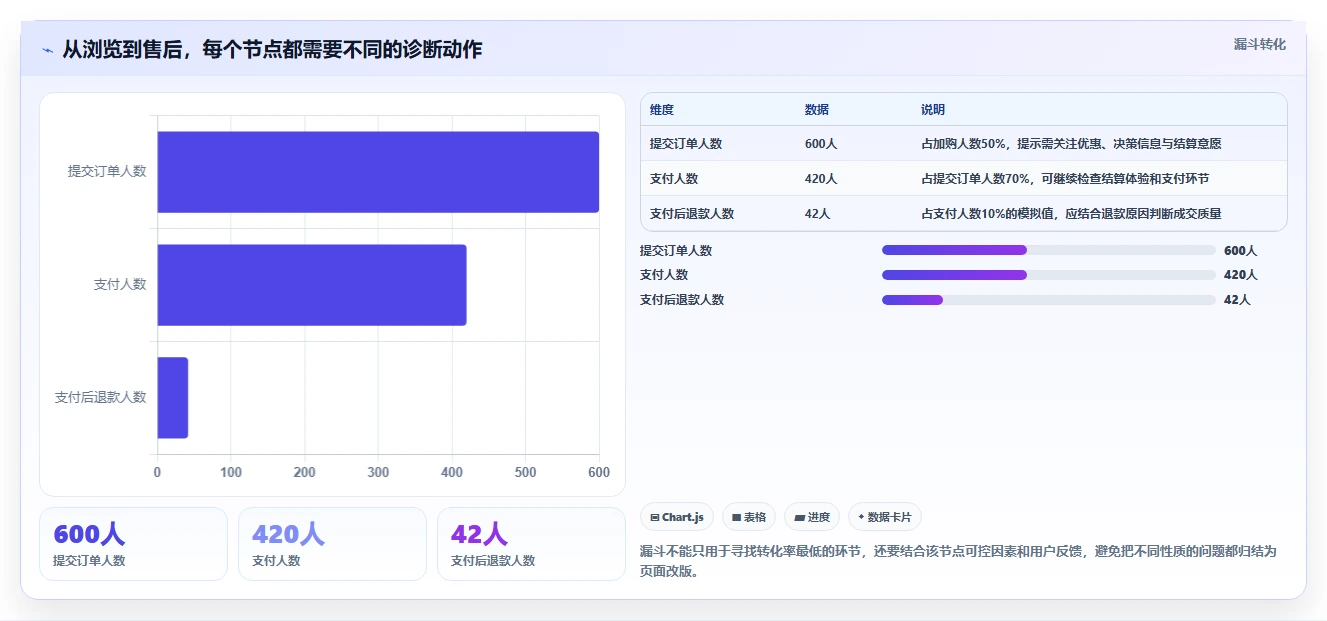This screenshot has height=621, width=1327.
Task: Click the 100 tick on the chart x-axis
Action: [231, 473]
